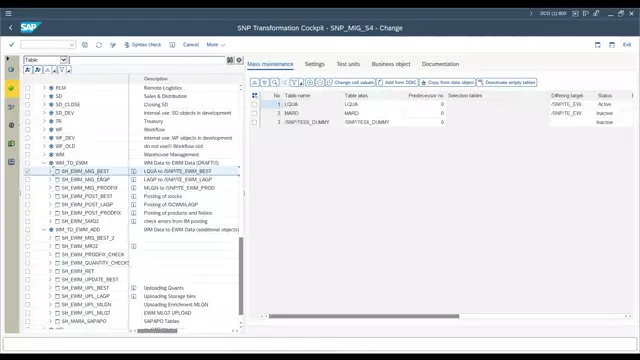Switch to the Test units tab

tap(348, 64)
